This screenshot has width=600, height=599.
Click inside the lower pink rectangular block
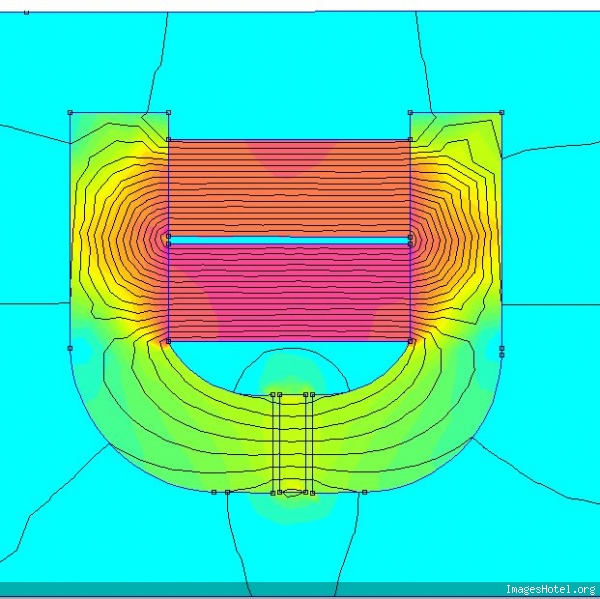(289, 292)
